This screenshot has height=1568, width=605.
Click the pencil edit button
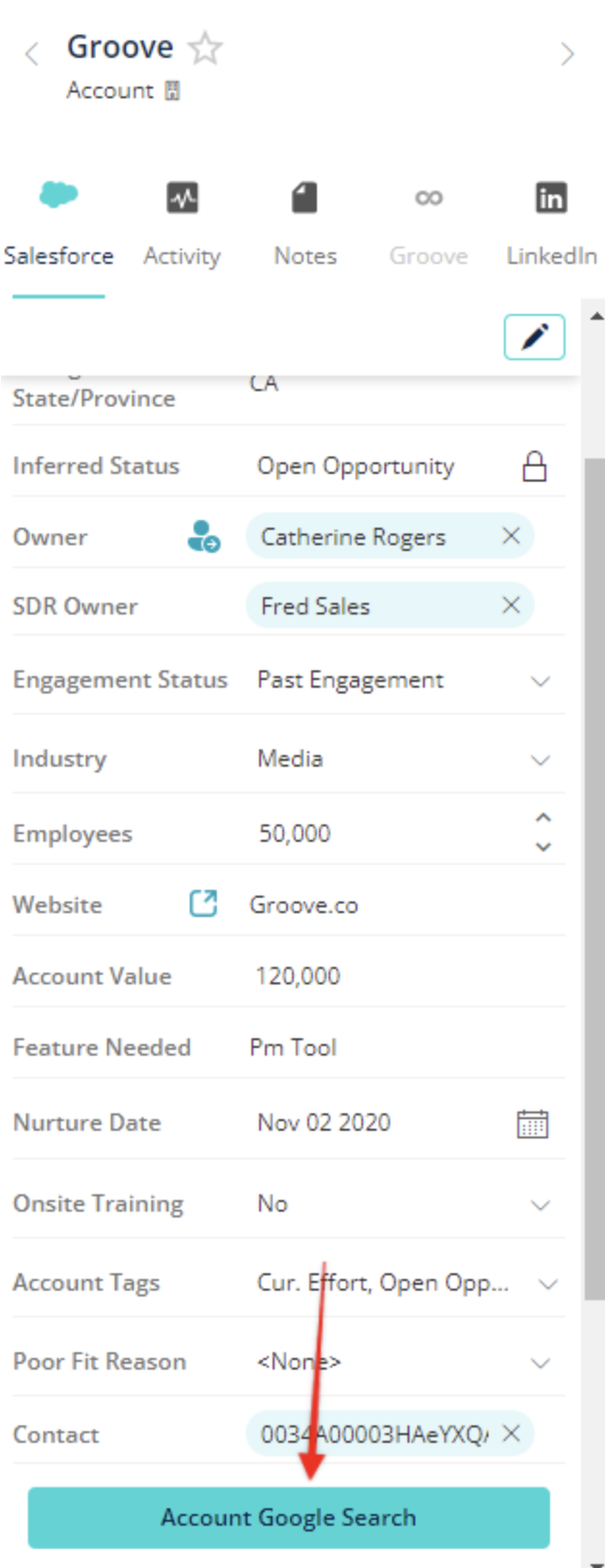click(x=535, y=337)
